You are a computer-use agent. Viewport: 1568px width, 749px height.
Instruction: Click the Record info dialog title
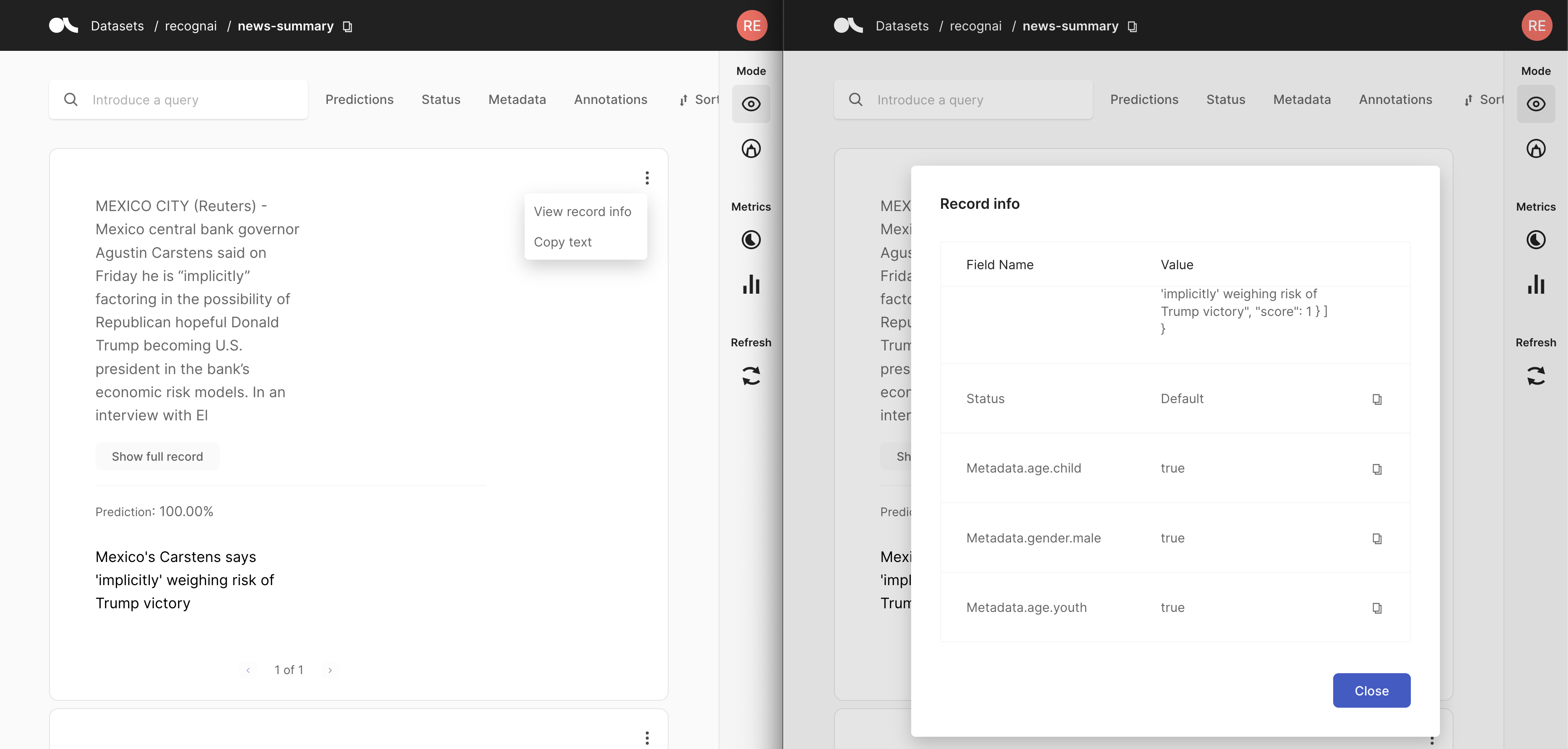(x=979, y=204)
